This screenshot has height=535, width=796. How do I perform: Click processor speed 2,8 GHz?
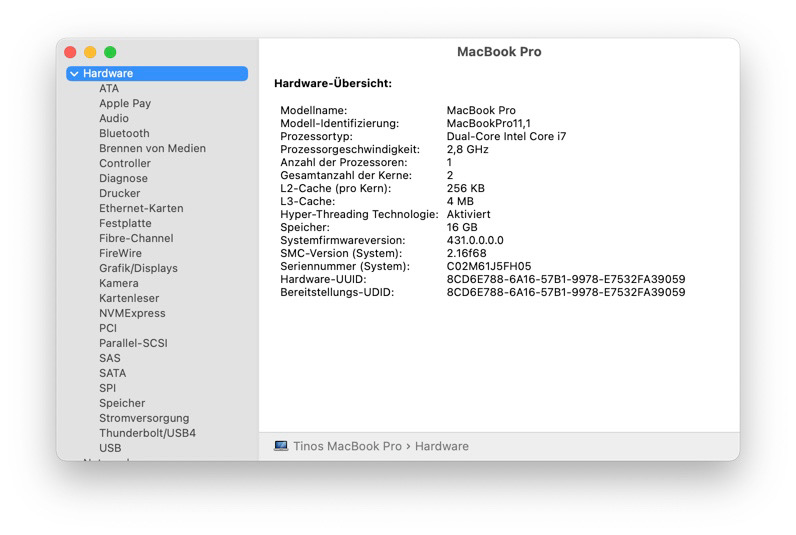468,150
